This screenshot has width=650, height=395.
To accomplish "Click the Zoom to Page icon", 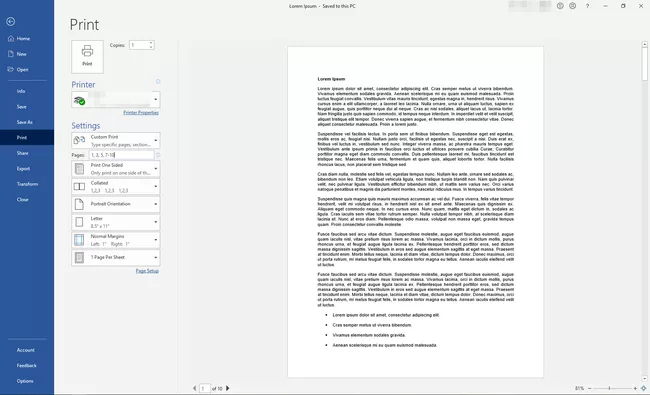I will (643, 388).
